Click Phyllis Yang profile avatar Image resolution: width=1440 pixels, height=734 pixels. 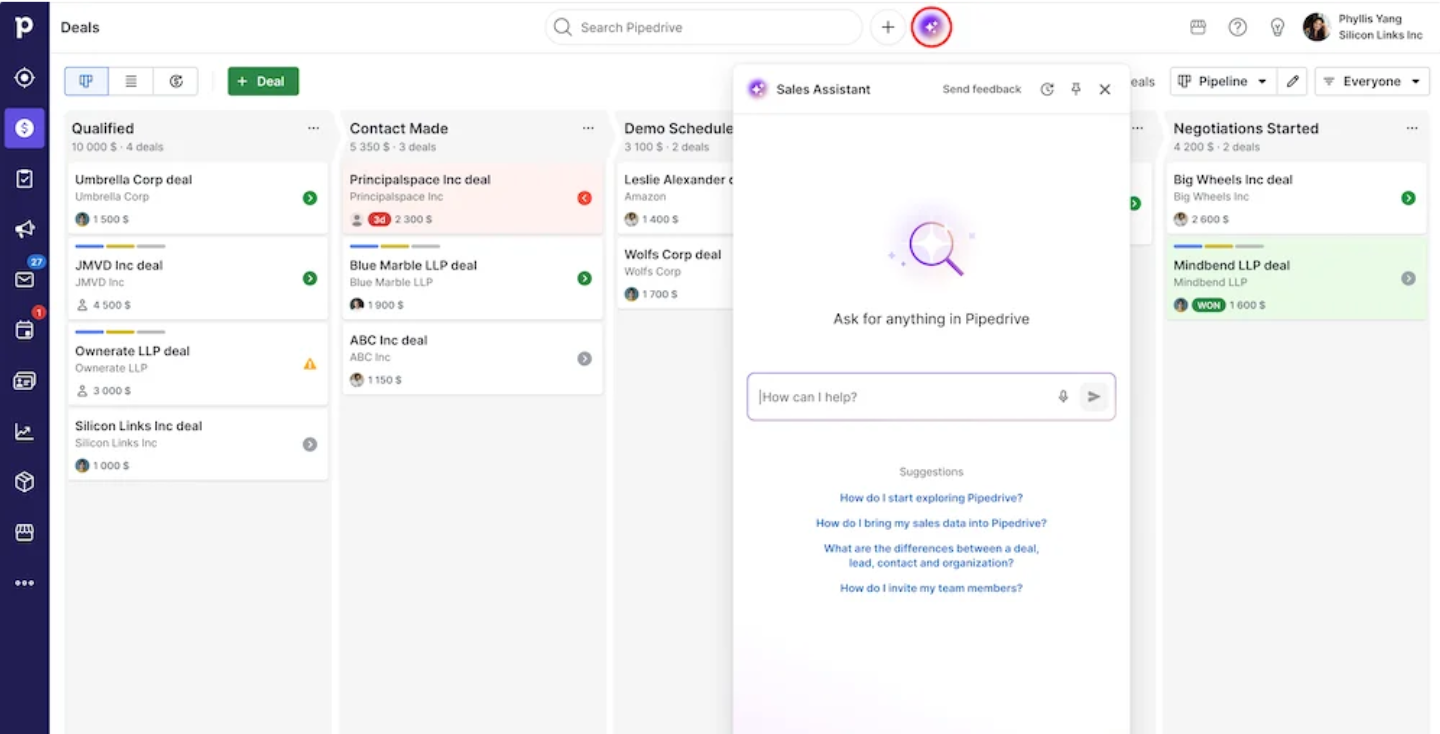tap(1316, 27)
